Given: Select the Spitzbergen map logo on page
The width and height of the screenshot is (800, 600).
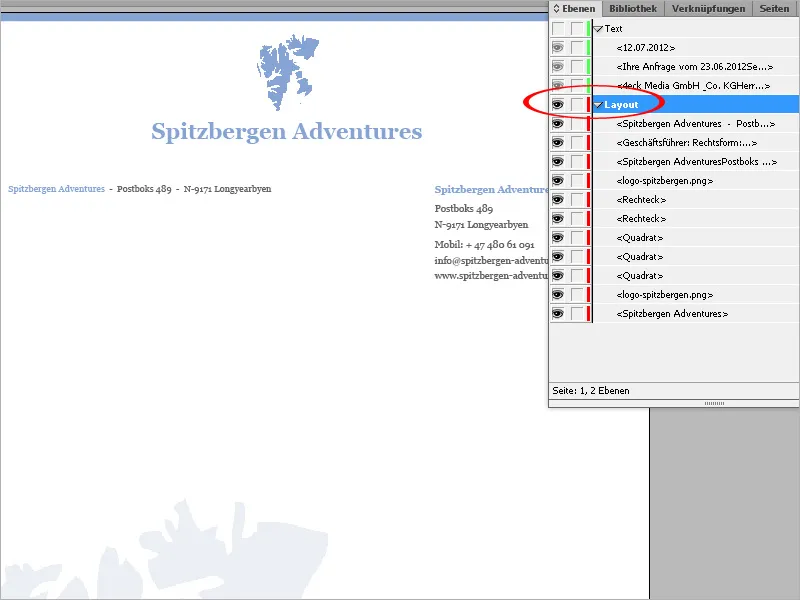Looking at the screenshot, I should [x=288, y=72].
